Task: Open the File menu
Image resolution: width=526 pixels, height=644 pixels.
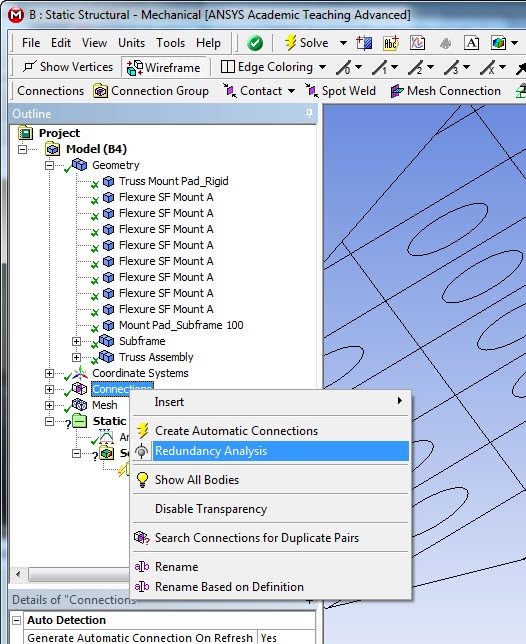Action: coord(31,43)
